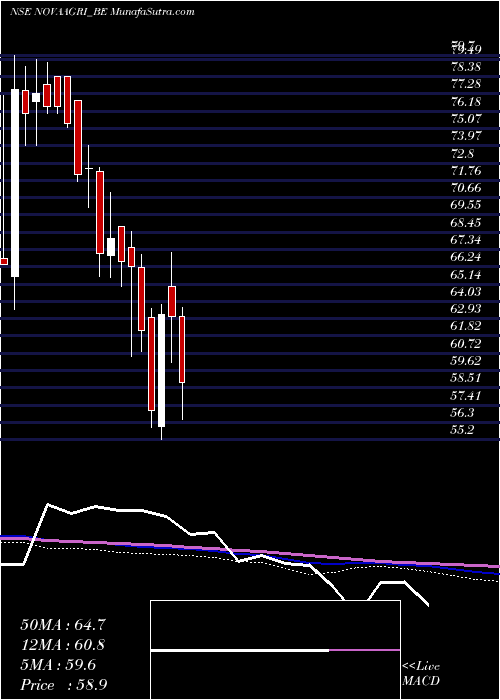This screenshot has height=700, width=500.
Task: Click the 59.62 price axis label
Action: 466,360
